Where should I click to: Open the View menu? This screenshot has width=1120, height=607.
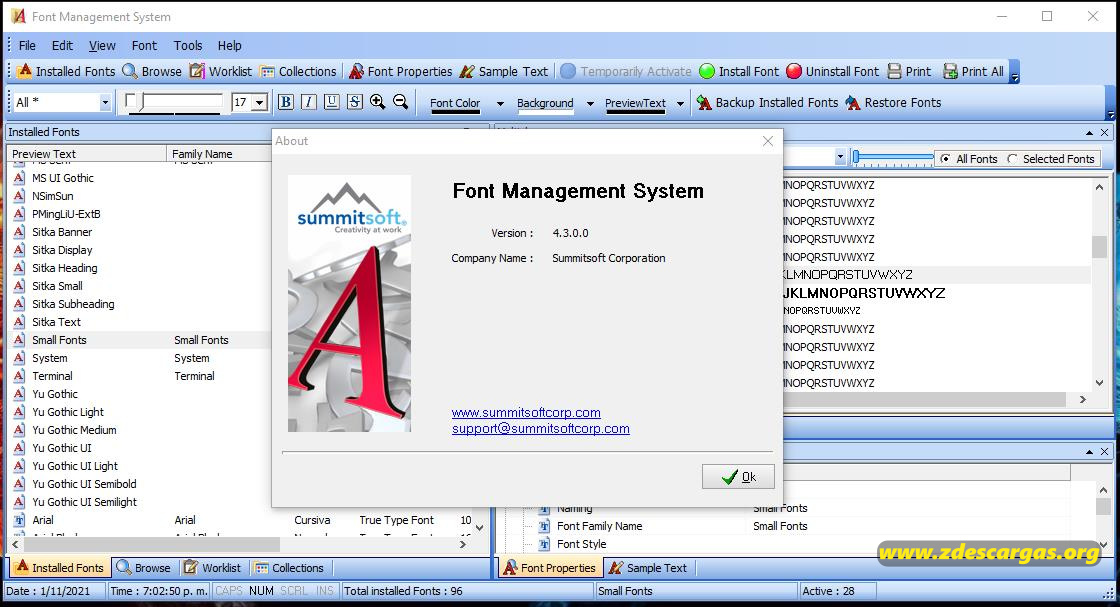pyautogui.click(x=102, y=46)
